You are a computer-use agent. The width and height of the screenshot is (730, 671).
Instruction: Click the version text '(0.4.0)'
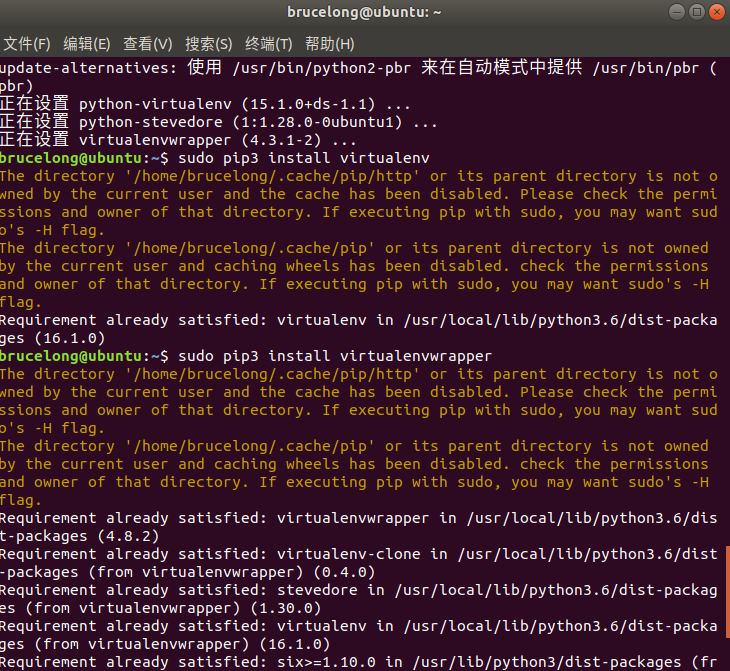coord(344,572)
